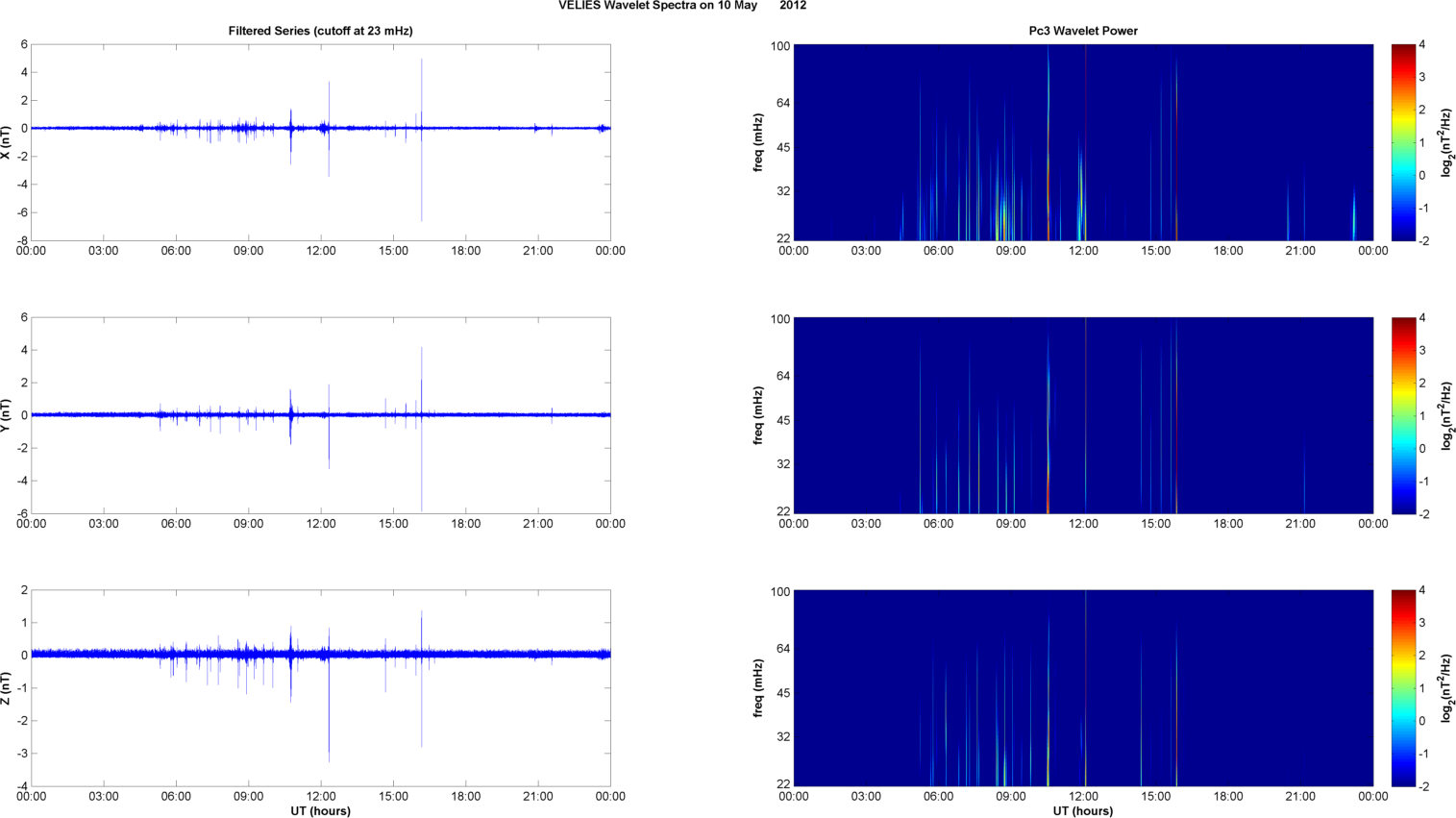Click the '-2' tick on the bottom colorbar

click(1423, 786)
